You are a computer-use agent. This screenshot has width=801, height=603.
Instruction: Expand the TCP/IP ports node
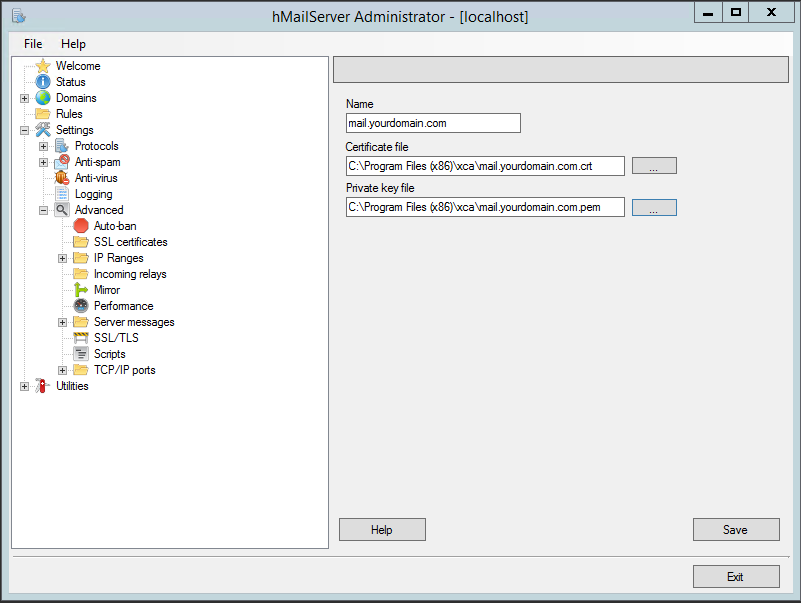[x=62, y=370]
